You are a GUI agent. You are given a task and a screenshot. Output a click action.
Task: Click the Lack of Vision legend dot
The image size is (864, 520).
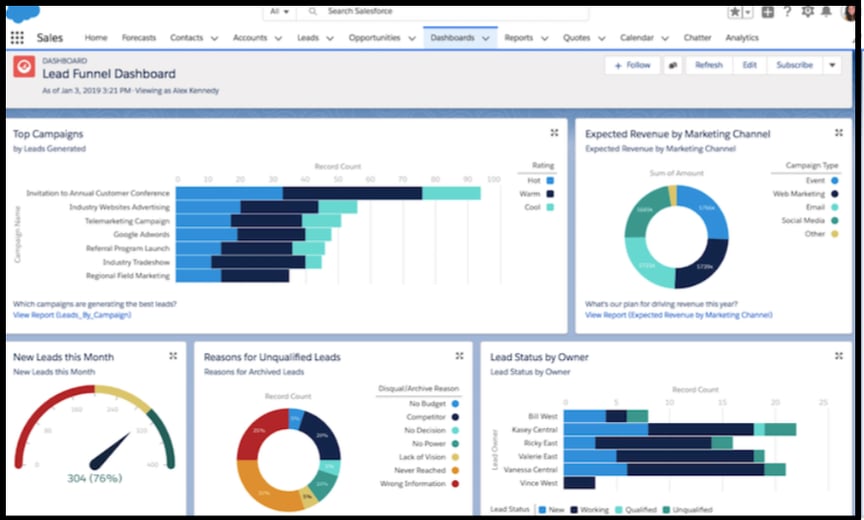[455, 457]
